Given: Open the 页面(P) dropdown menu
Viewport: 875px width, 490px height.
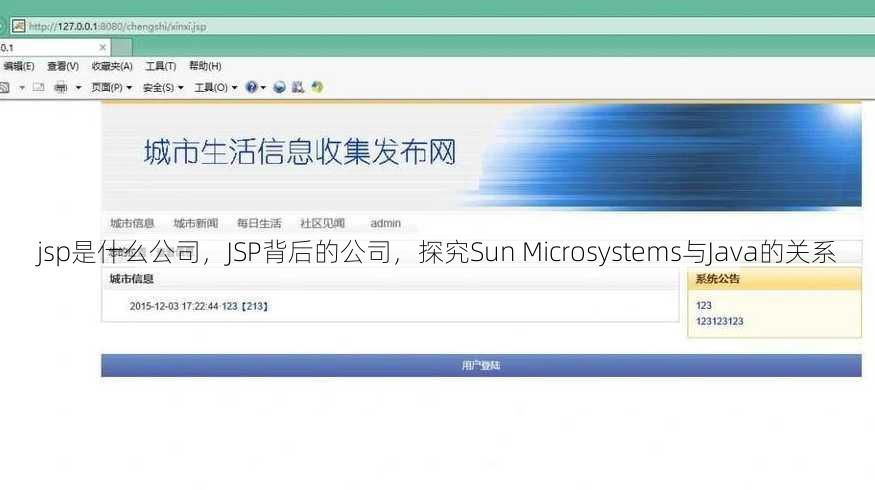Looking at the screenshot, I should click(112, 88).
